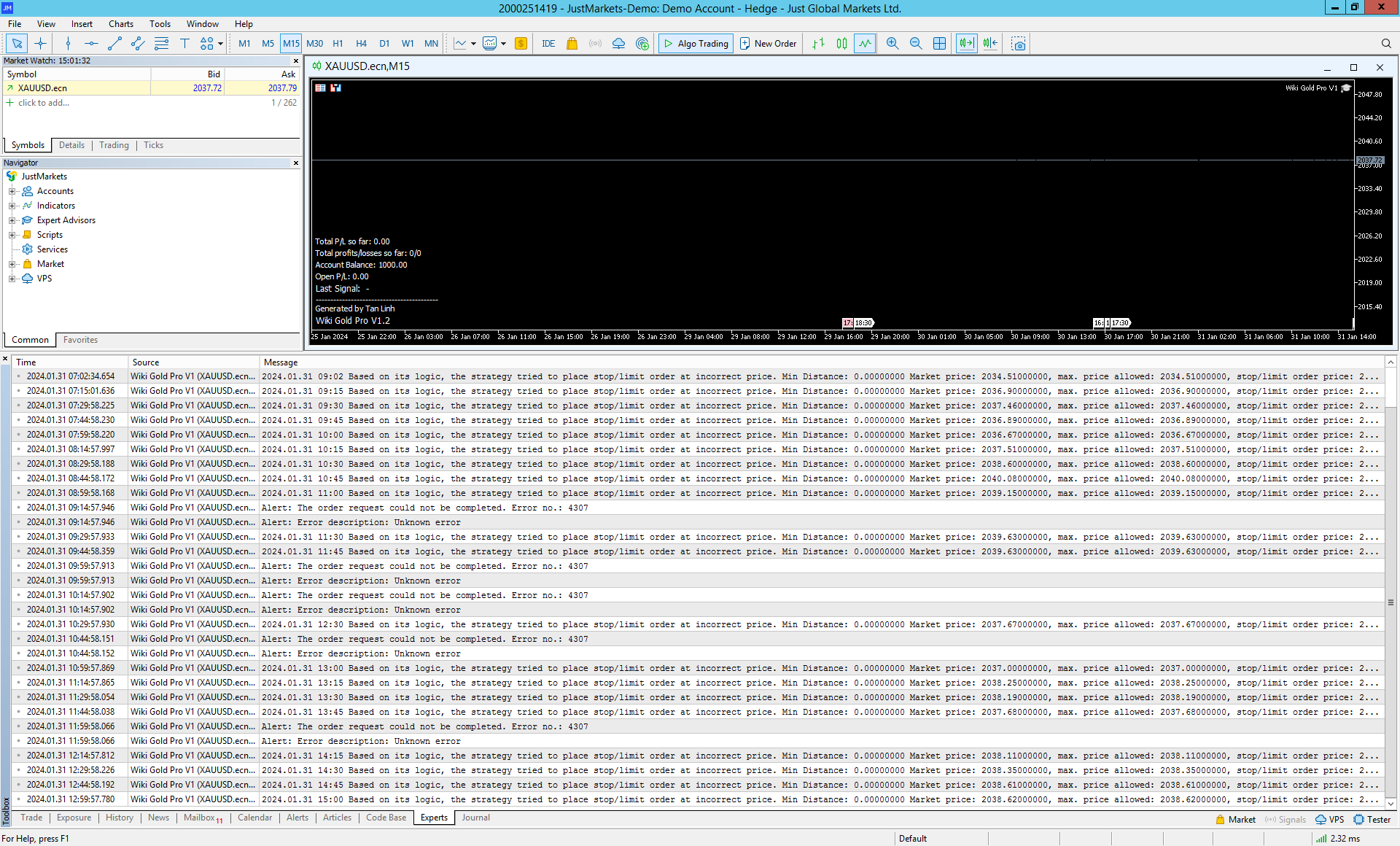1400x846 pixels.
Task: Open the shapes objects dropdown arrow
Action: point(220,44)
